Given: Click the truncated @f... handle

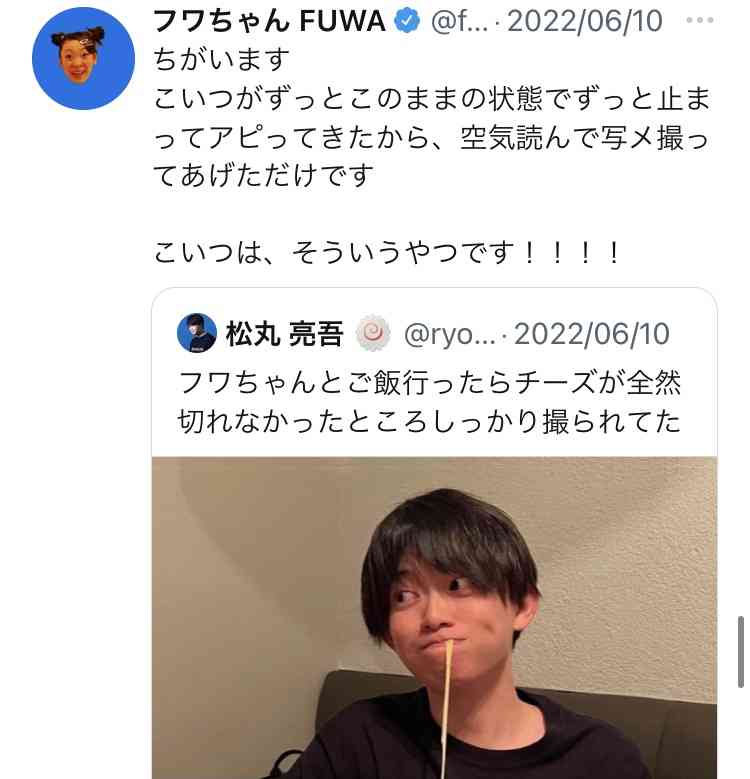Looking at the screenshot, I should pyautogui.click(x=459, y=21).
